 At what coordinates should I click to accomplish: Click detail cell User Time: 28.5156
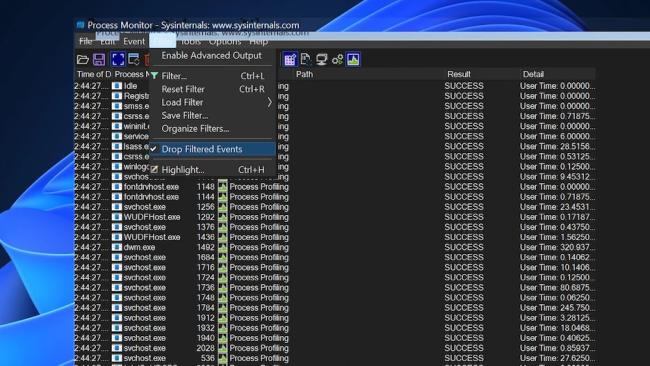(557, 146)
